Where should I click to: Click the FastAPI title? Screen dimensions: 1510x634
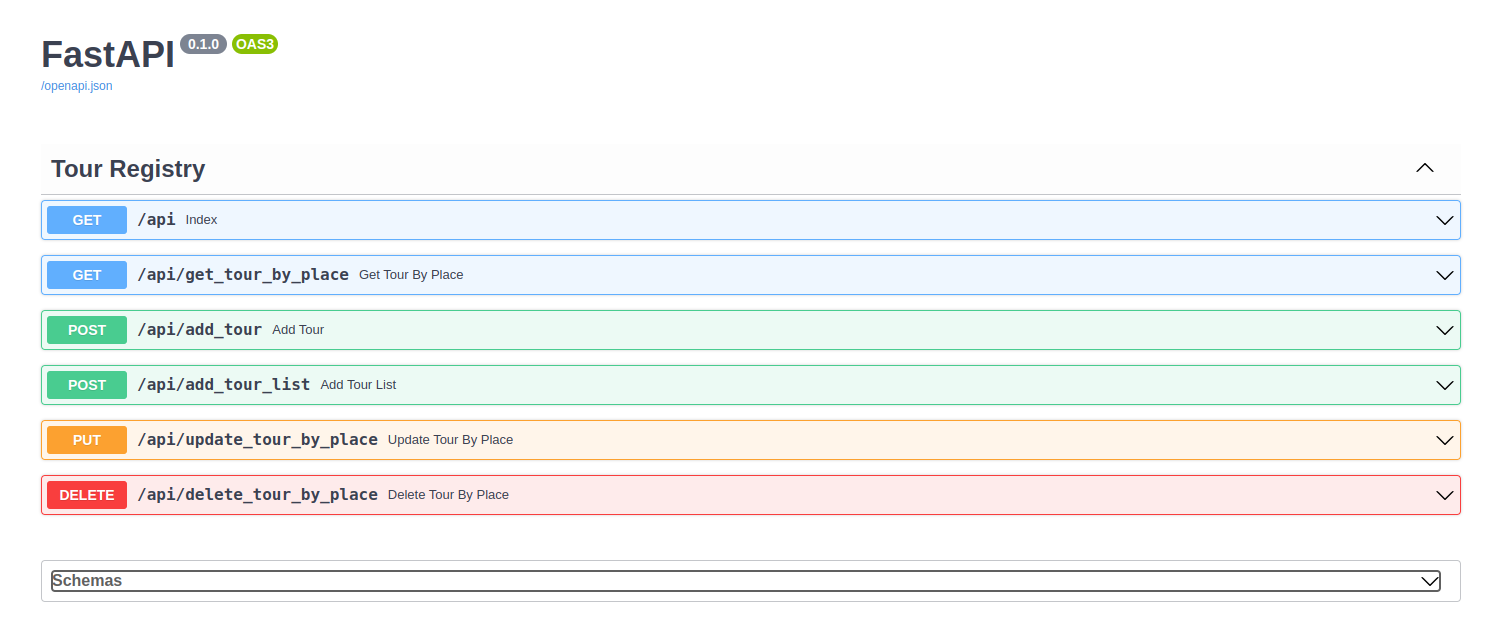point(108,55)
